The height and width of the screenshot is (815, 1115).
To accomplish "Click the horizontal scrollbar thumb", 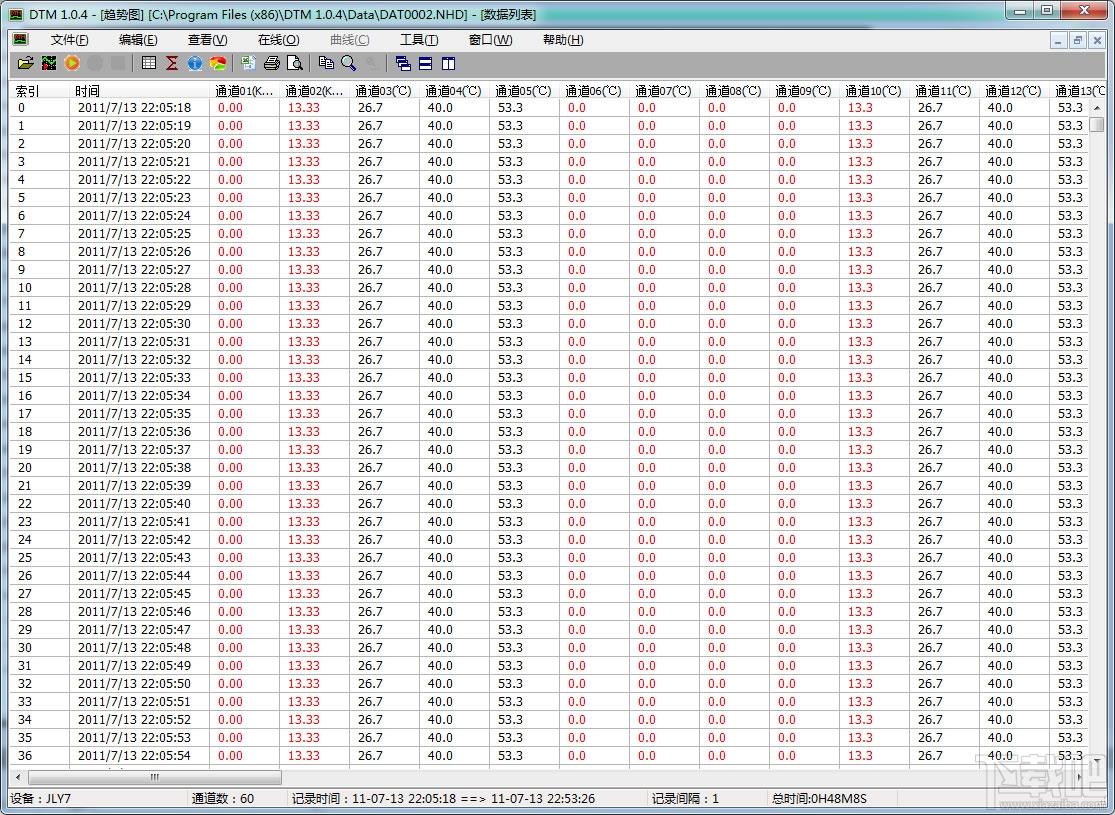I will [x=154, y=777].
